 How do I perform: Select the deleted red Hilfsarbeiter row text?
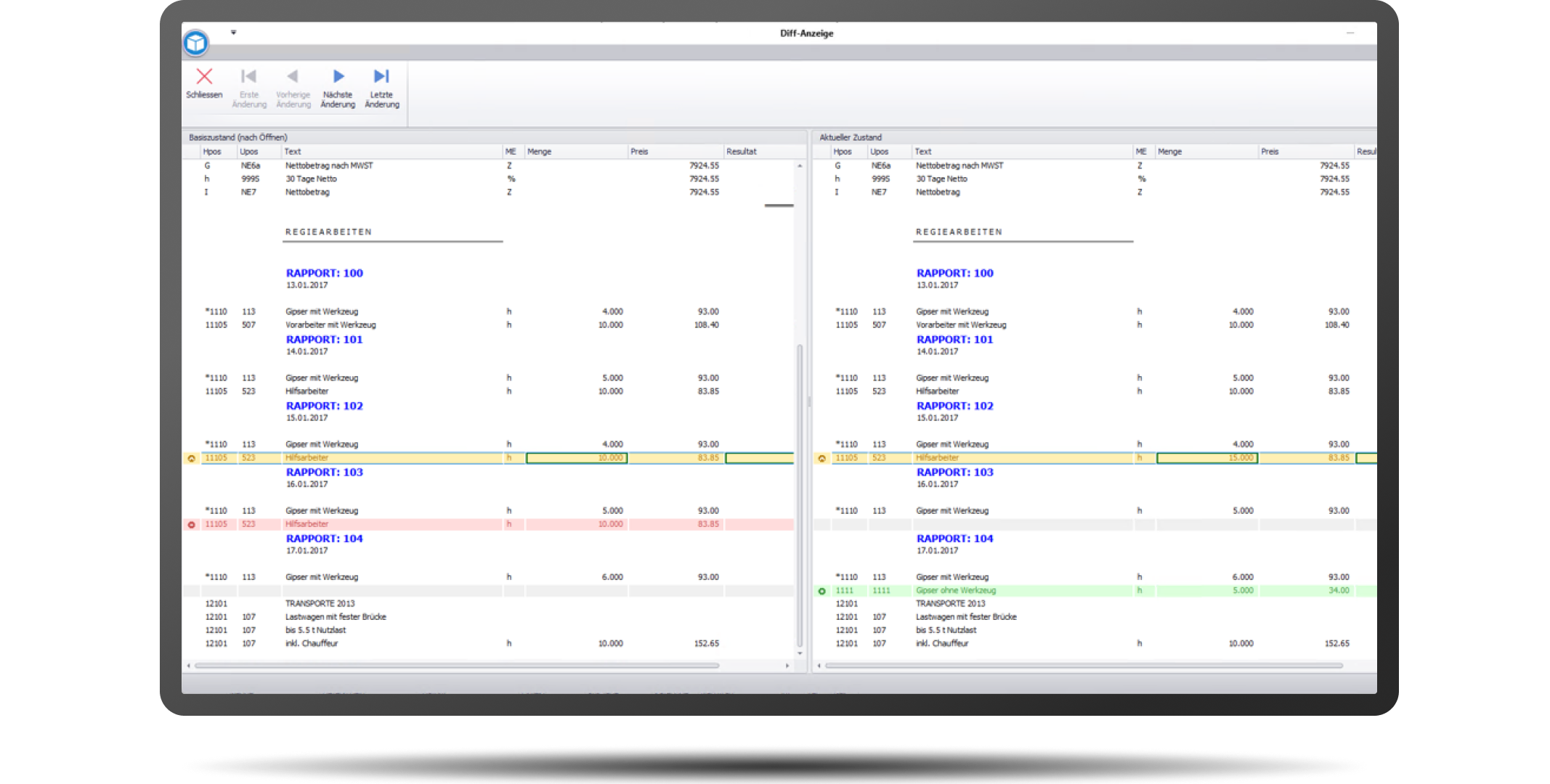tap(307, 524)
